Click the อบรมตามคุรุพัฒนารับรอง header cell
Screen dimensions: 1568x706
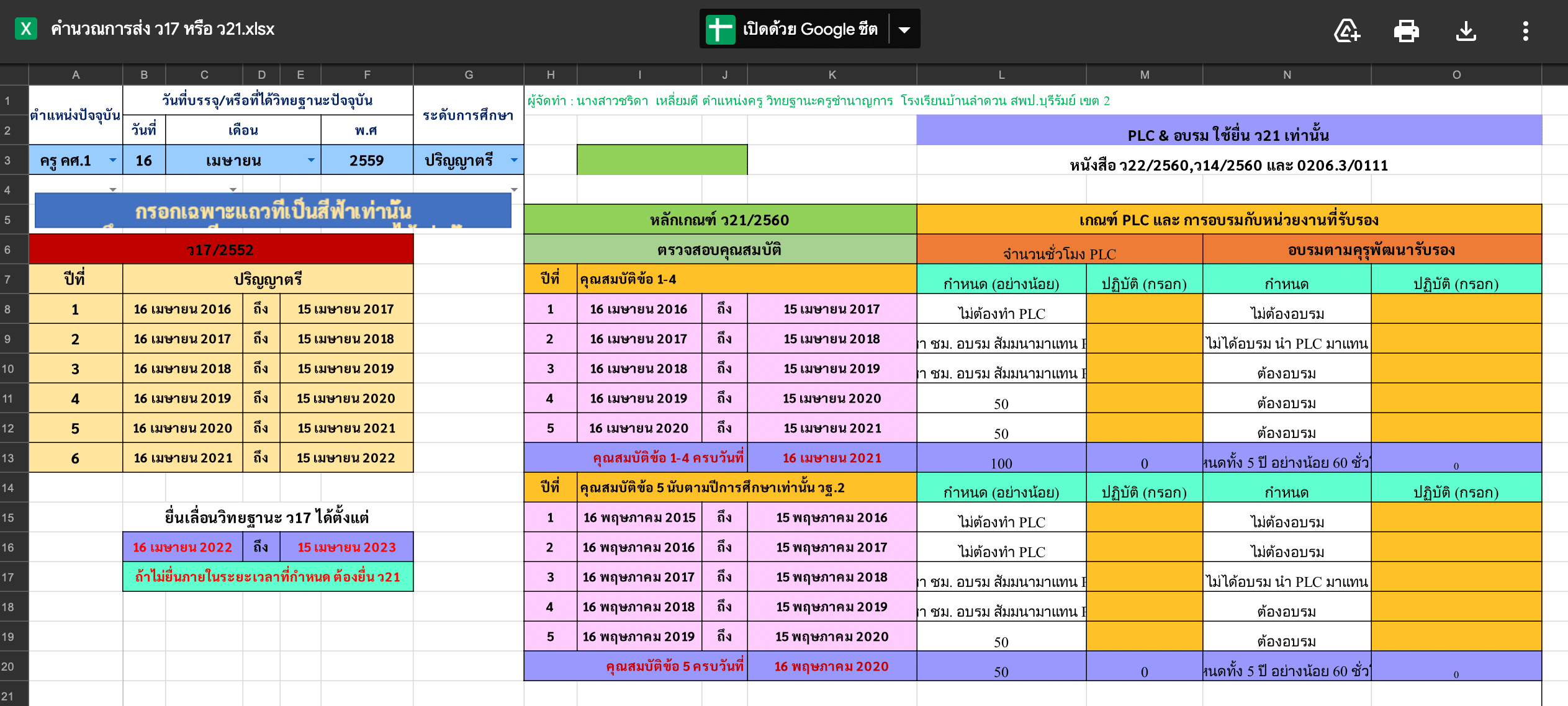pos(1372,249)
